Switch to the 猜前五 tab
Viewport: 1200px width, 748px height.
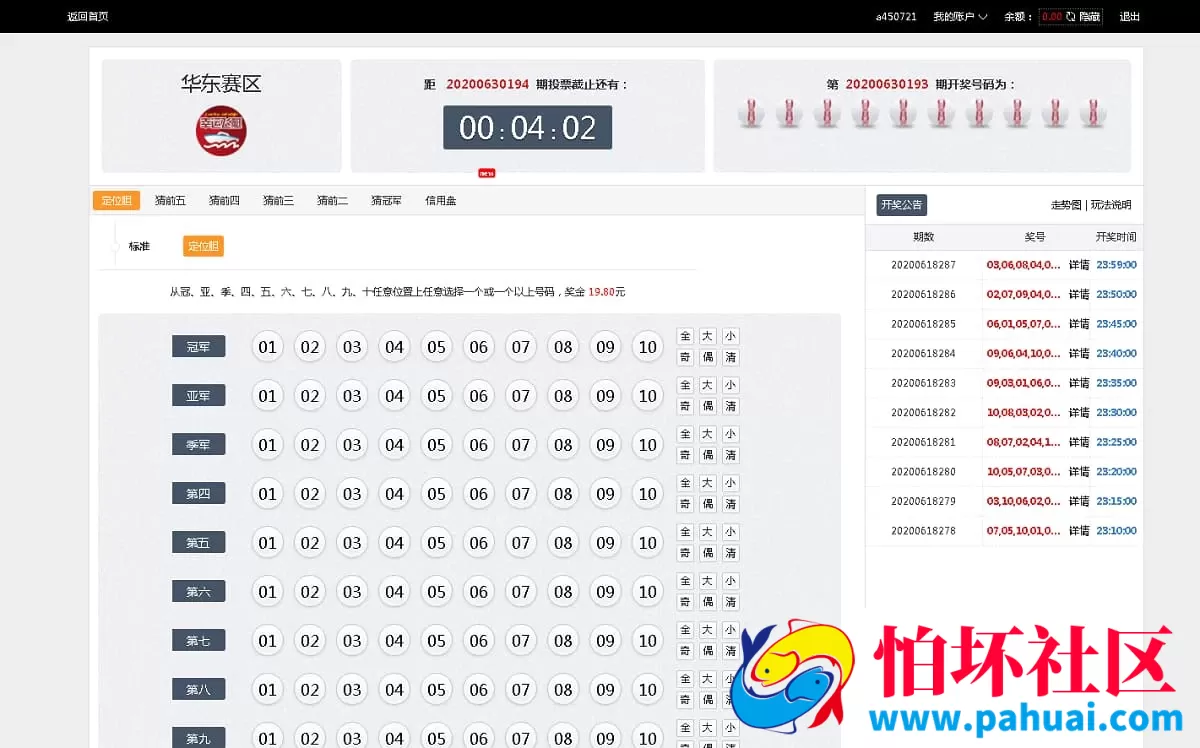point(170,201)
